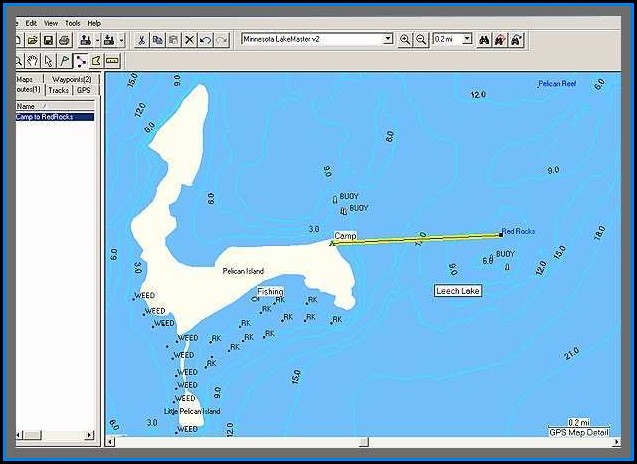Viewport: 637px width, 464px height.
Task: Copy the selected item
Action: tap(157, 40)
